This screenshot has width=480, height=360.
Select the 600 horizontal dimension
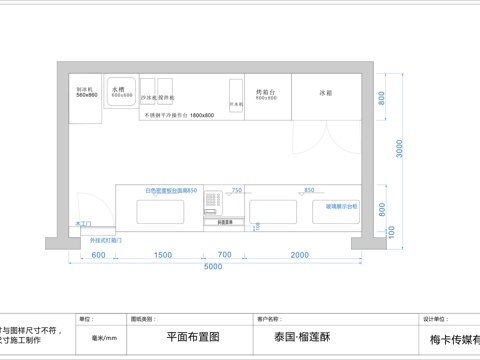(x=98, y=255)
